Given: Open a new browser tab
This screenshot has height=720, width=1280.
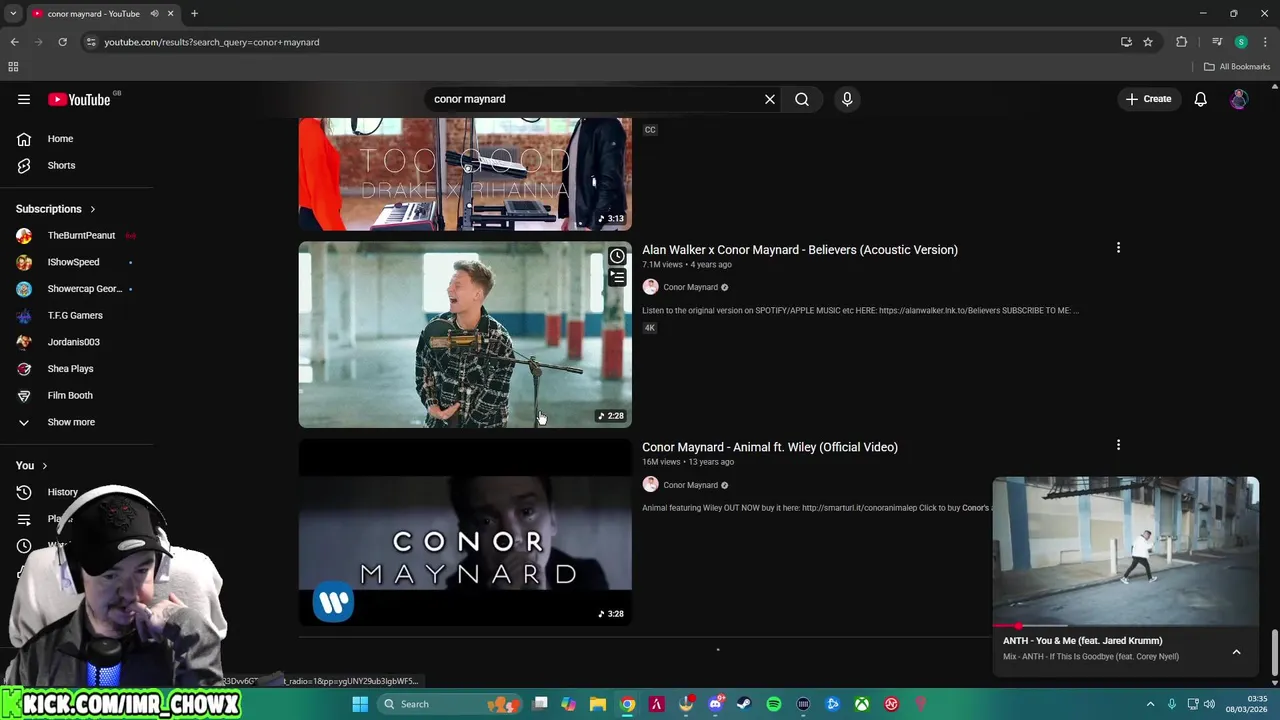Looking at the screenshot, I should [194, 14].
